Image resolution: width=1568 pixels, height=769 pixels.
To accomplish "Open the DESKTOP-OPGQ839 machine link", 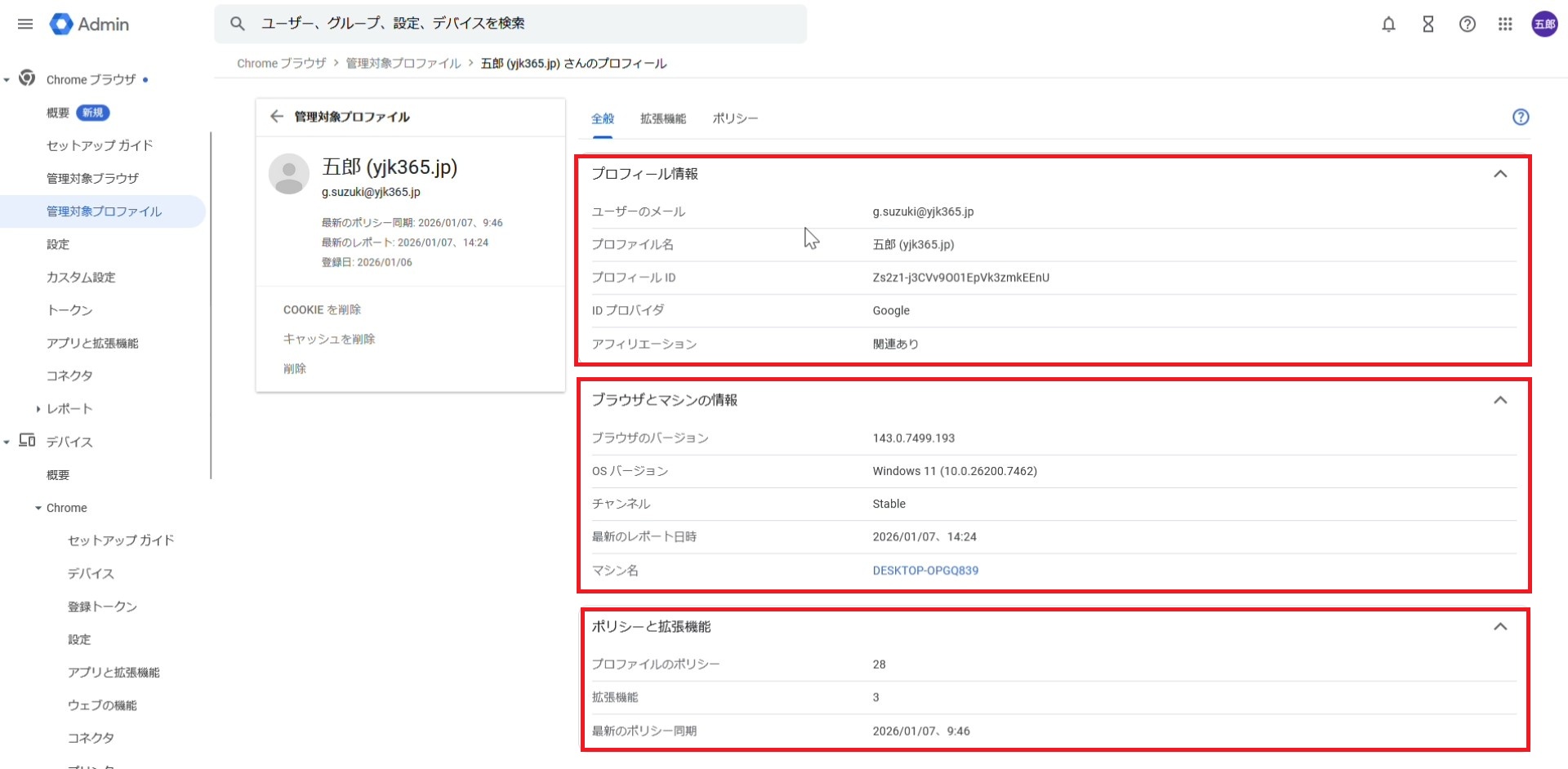I will click(x=924, y=571).
